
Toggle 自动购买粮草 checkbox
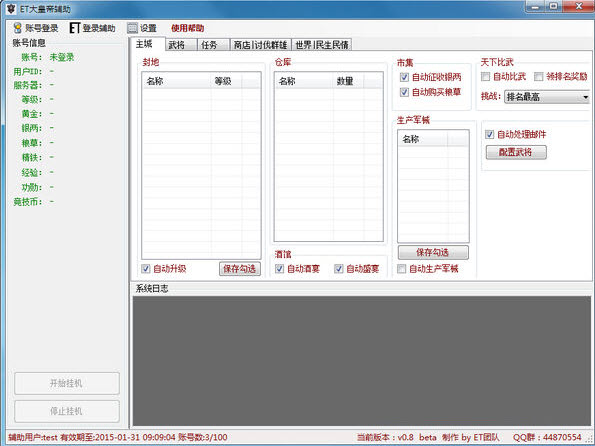pyautogui.click(x=404, y=92)
